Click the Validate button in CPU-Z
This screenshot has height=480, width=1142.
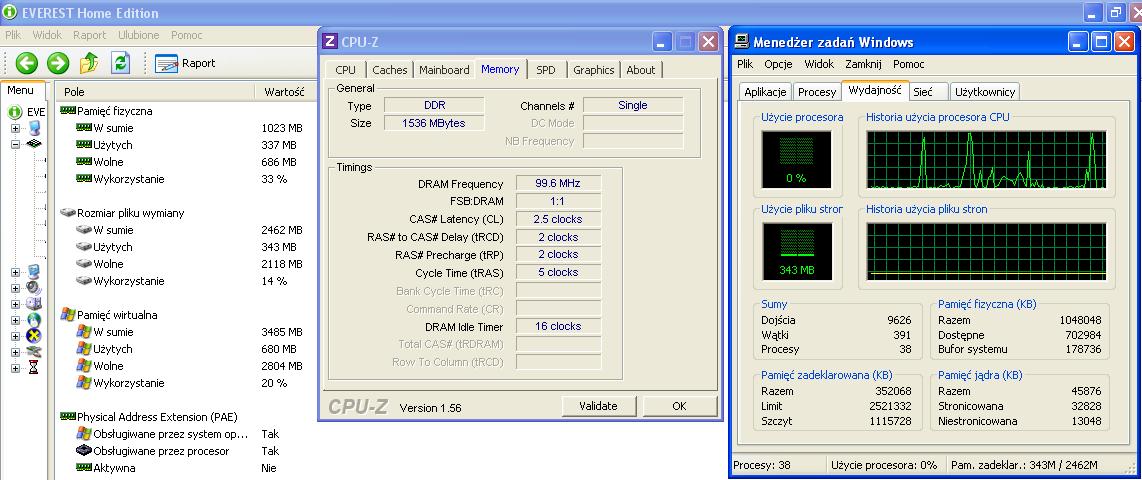598,406
